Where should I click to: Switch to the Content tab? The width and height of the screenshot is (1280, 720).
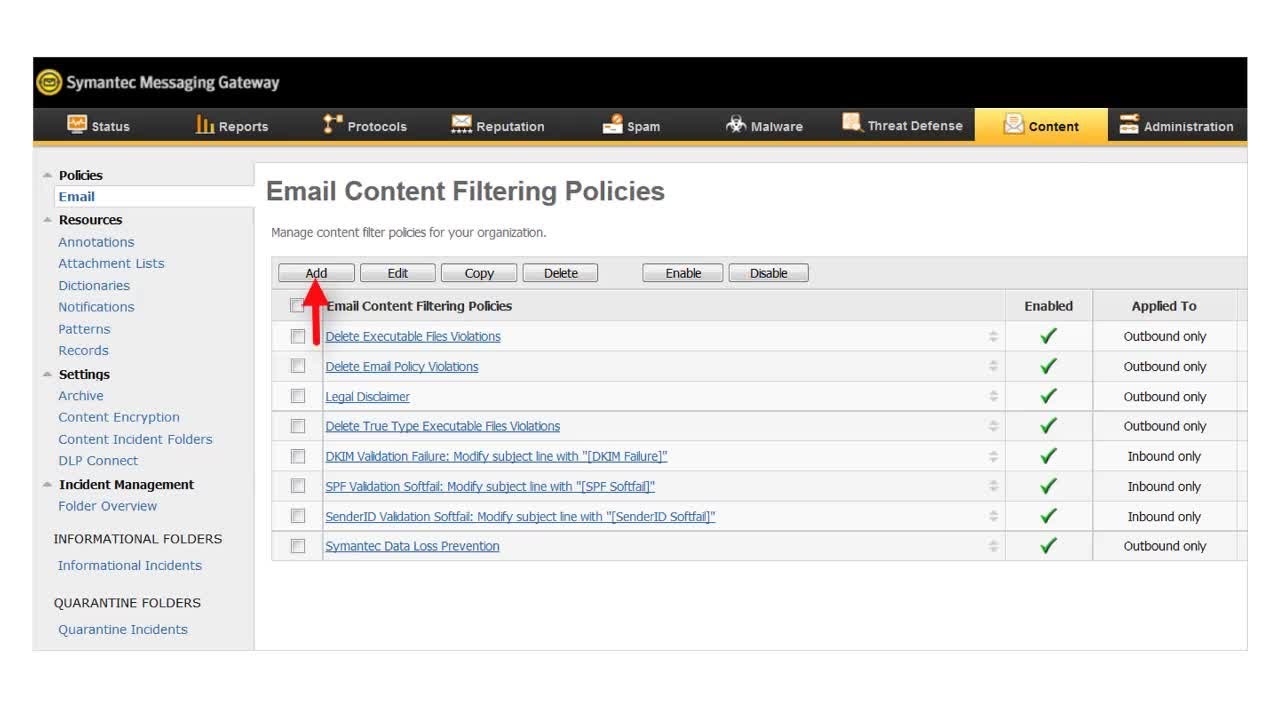pos(1041,126)
